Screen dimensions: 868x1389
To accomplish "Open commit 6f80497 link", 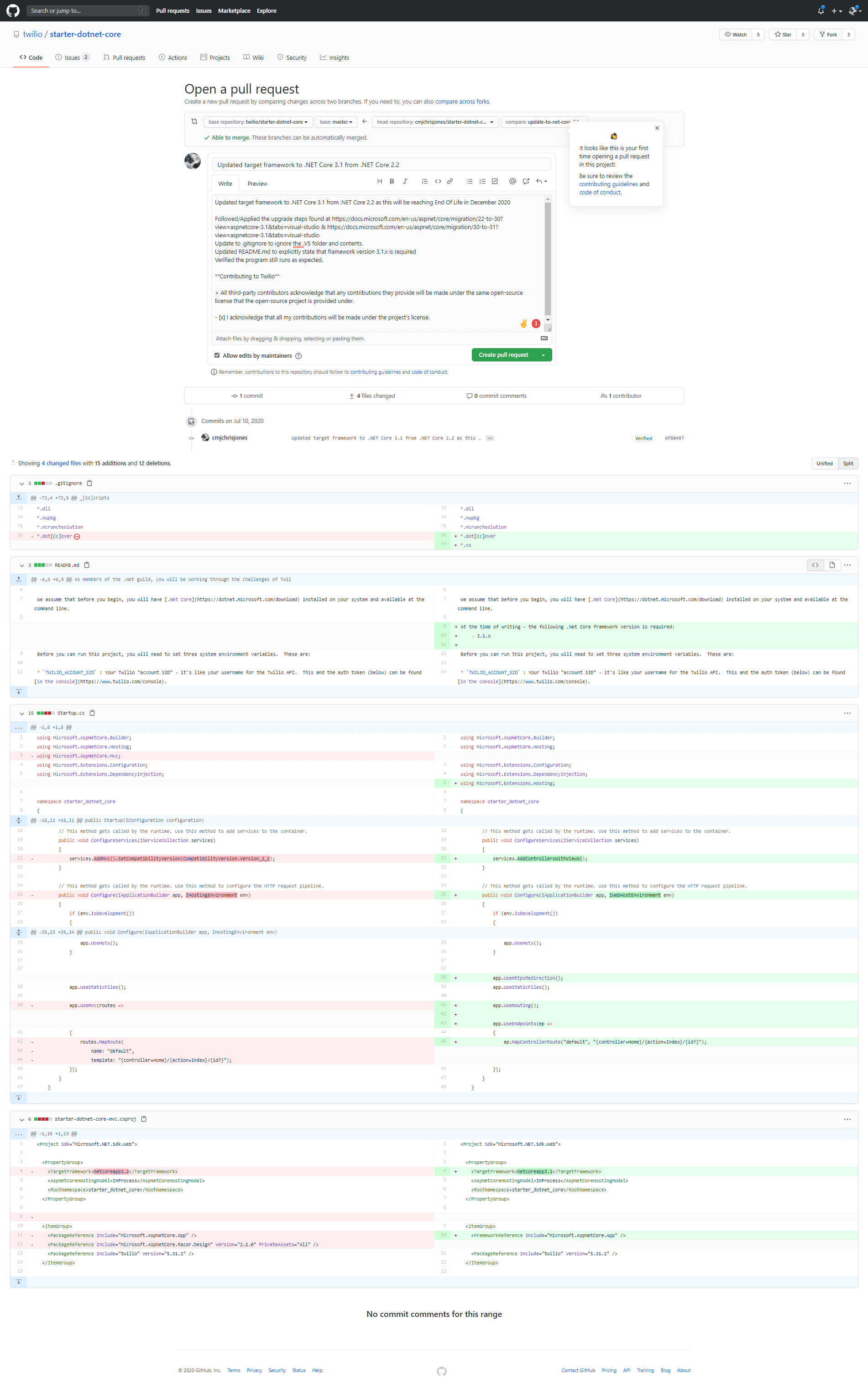I will pos(674,438).
